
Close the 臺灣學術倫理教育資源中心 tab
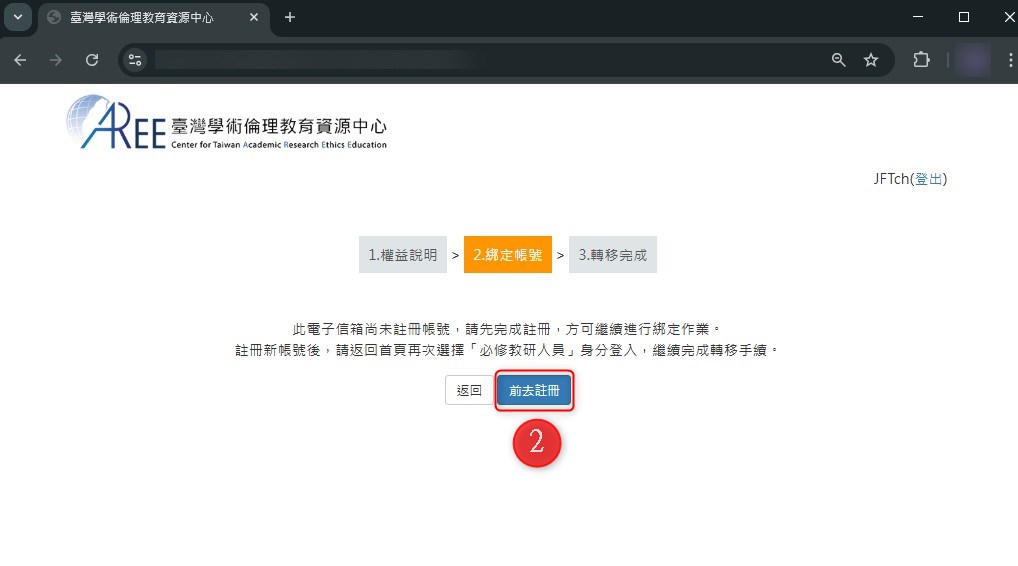(x=254, y=18)
